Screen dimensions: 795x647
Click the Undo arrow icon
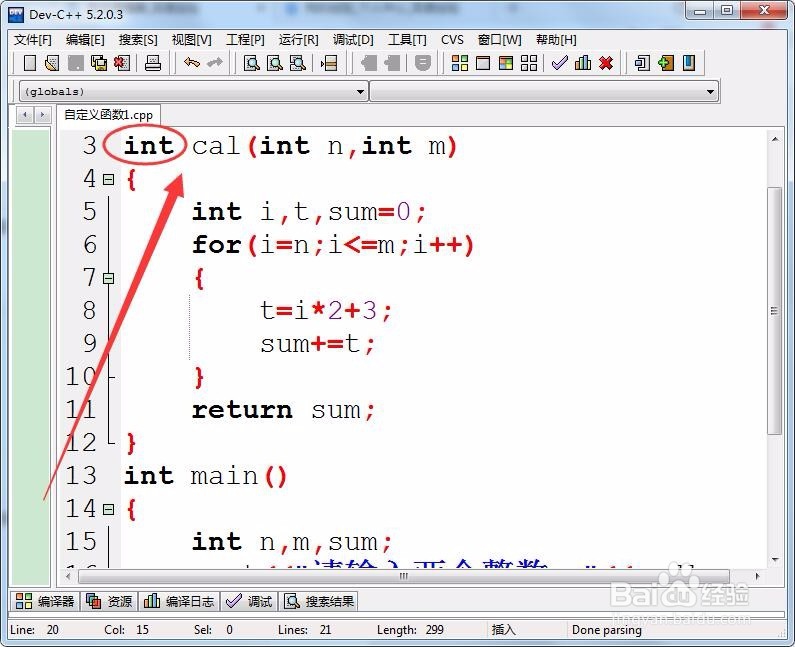(x=192, y=63)
